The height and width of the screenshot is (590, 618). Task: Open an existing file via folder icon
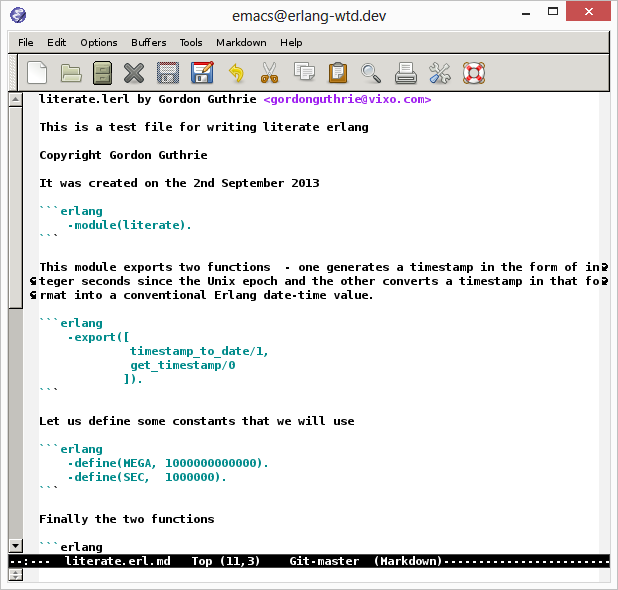click(71, 73)
